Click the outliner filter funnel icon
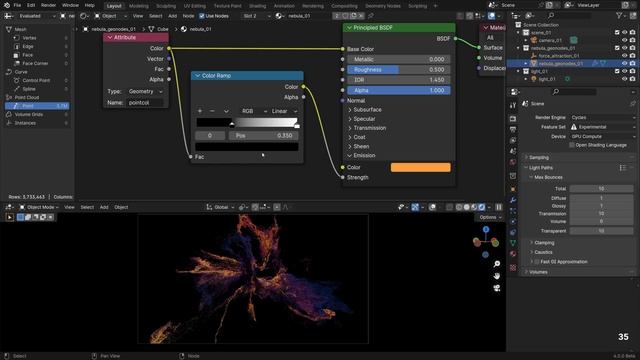Image resolution: width=640 pixels, height=360 pixels. pos(619,16)
